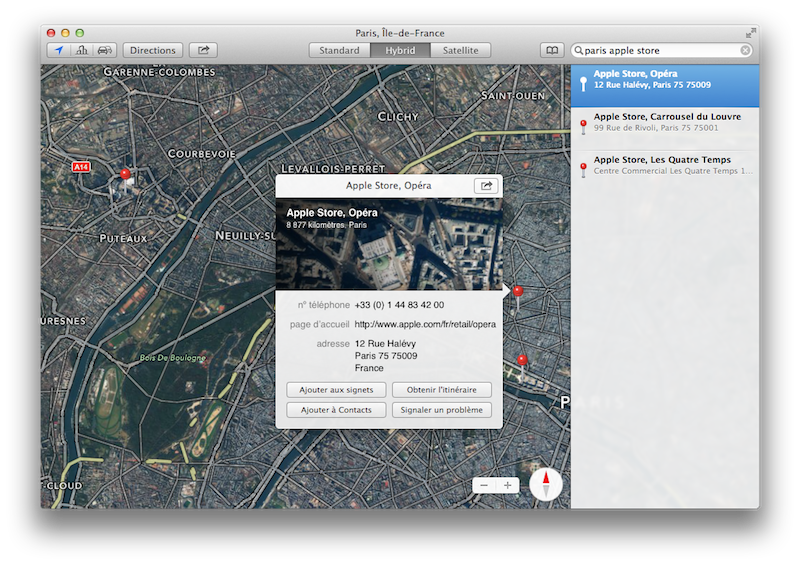Toggle 3D buildings view icon
This screenshot has height=565, width=800.
(82, 50)
